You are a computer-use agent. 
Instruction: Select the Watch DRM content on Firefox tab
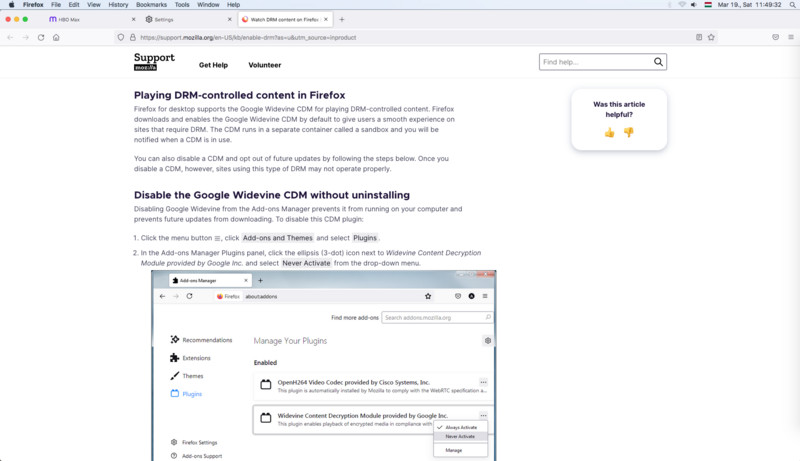[284, 19]
